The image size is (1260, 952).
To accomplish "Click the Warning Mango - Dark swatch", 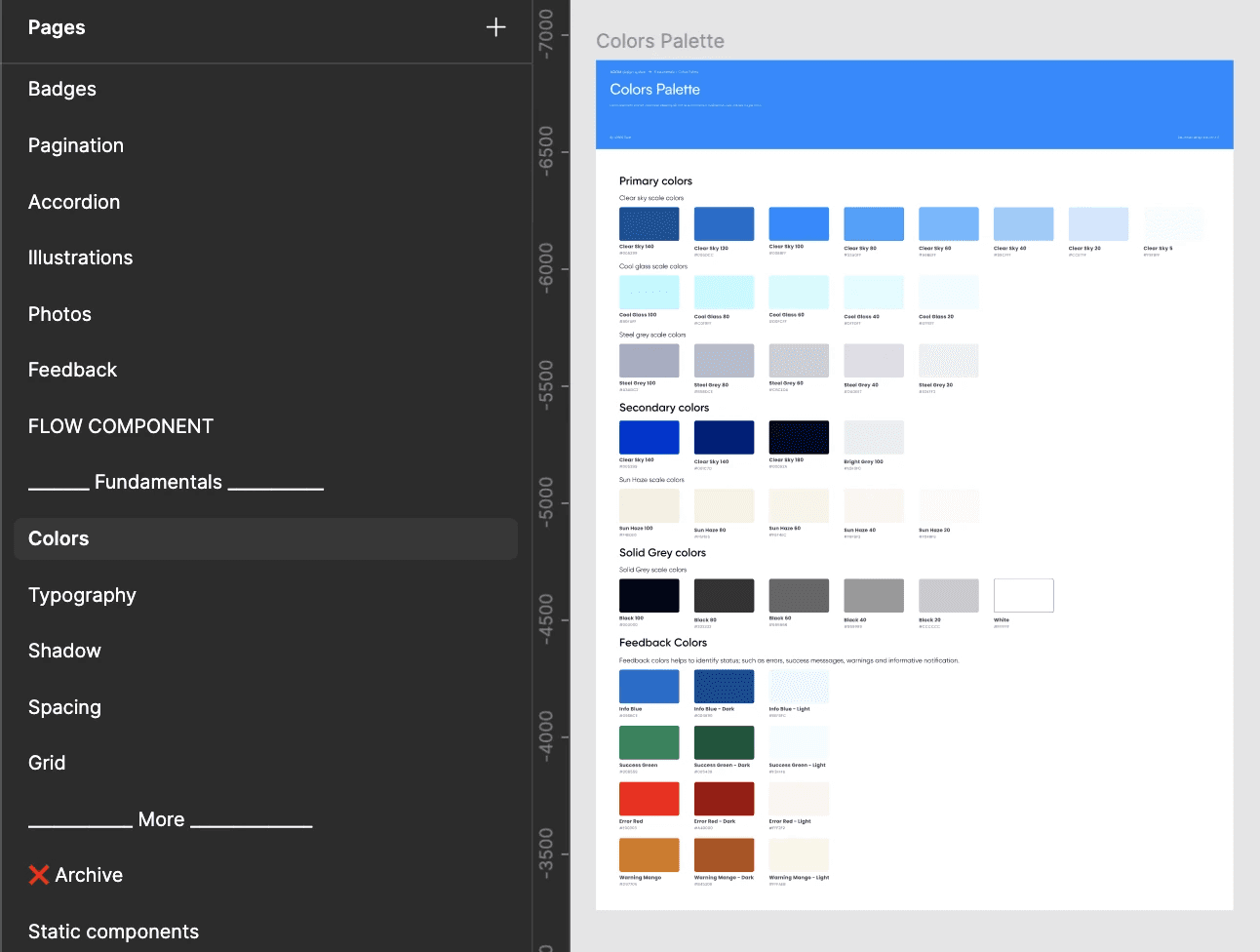I will [724, 854].
